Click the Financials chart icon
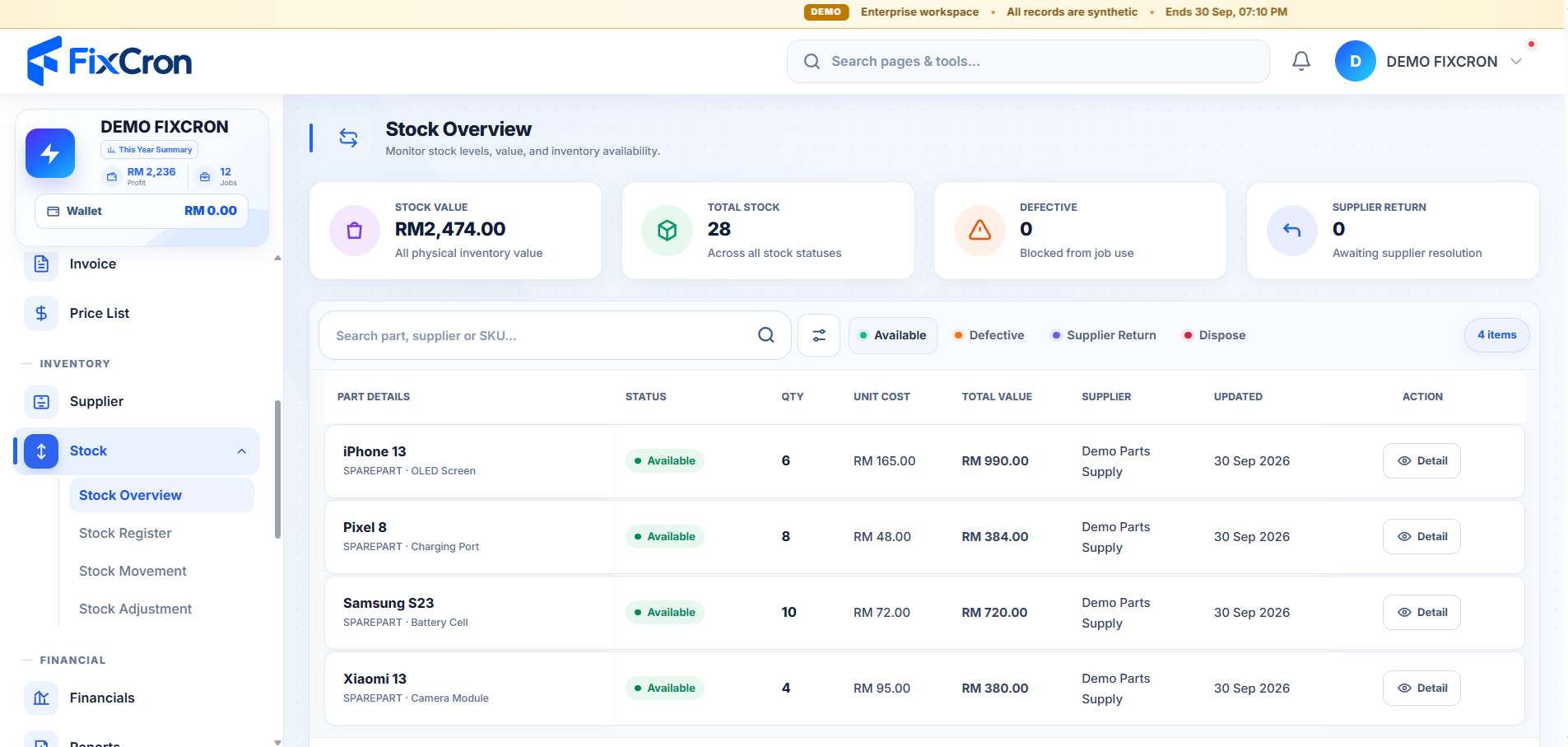 click(41, 698)
